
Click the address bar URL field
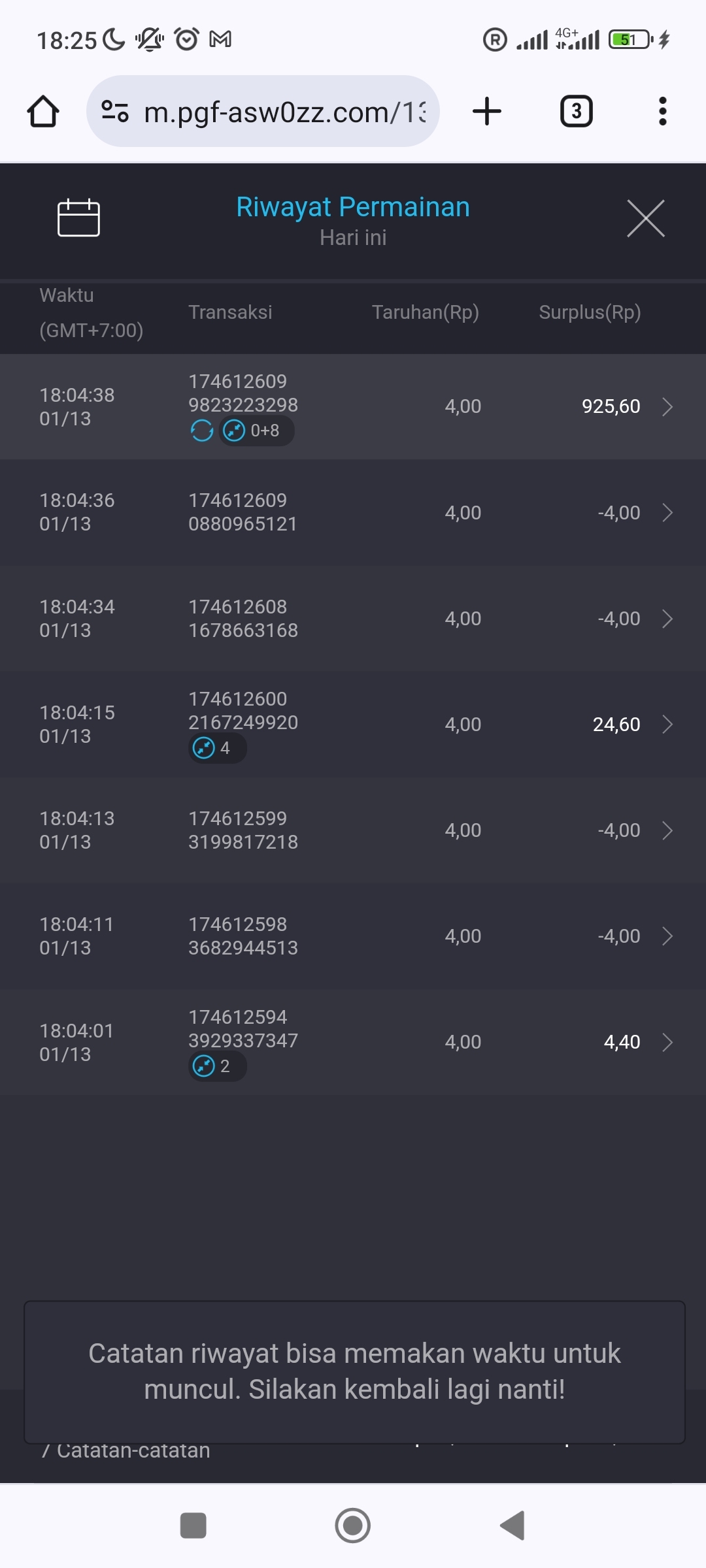(284, 112)
